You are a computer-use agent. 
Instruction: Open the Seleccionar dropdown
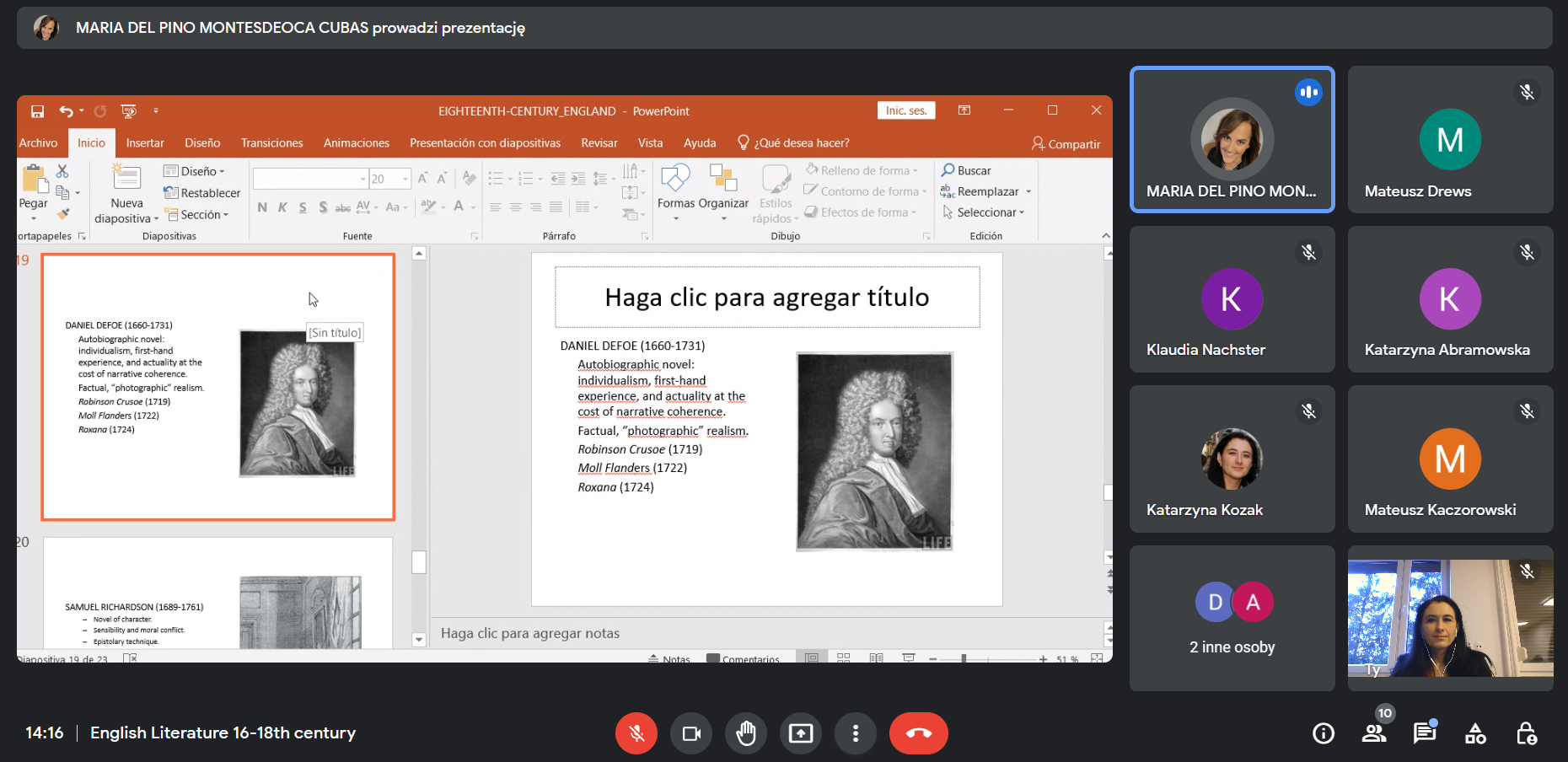point(983,212)
